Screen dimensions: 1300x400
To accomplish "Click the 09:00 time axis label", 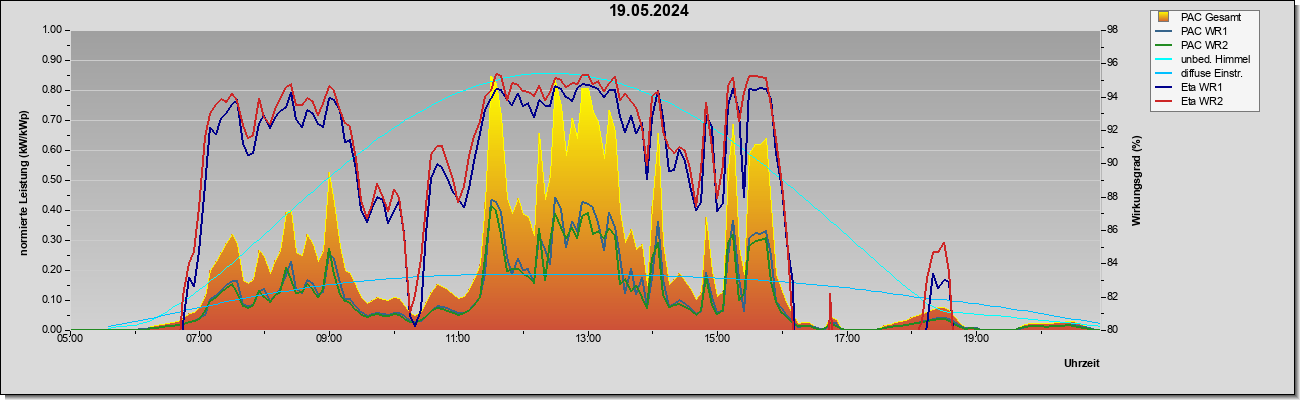I will 329,339.
